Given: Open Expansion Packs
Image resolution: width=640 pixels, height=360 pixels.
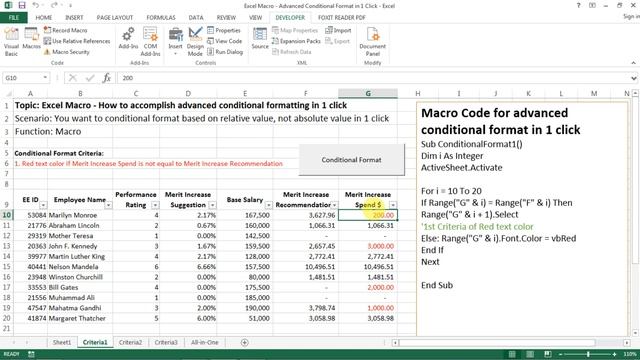Looking at the screenshot, I should tap(296, 41).
